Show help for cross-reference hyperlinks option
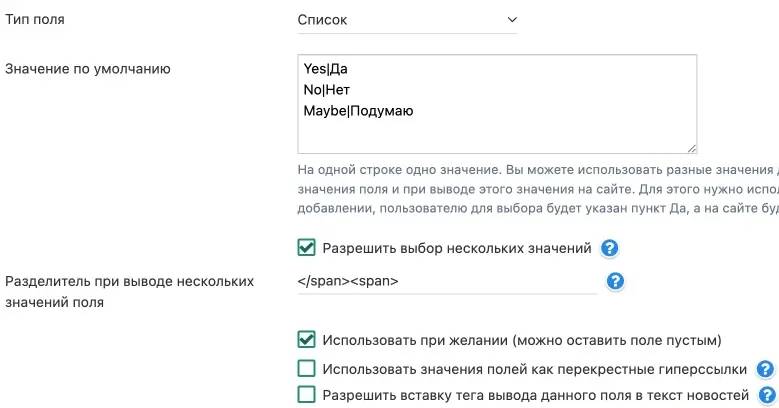Screen dimensions: 779x408 point(766,369)
